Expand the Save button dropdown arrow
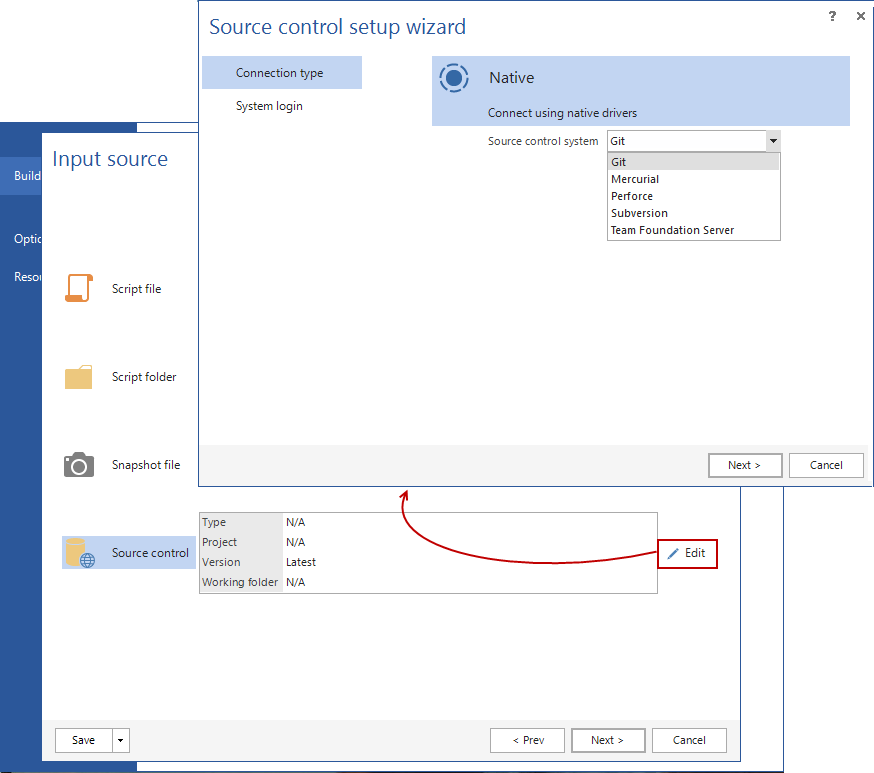Viewport: 874px width, 773px height. click(122, 740)
